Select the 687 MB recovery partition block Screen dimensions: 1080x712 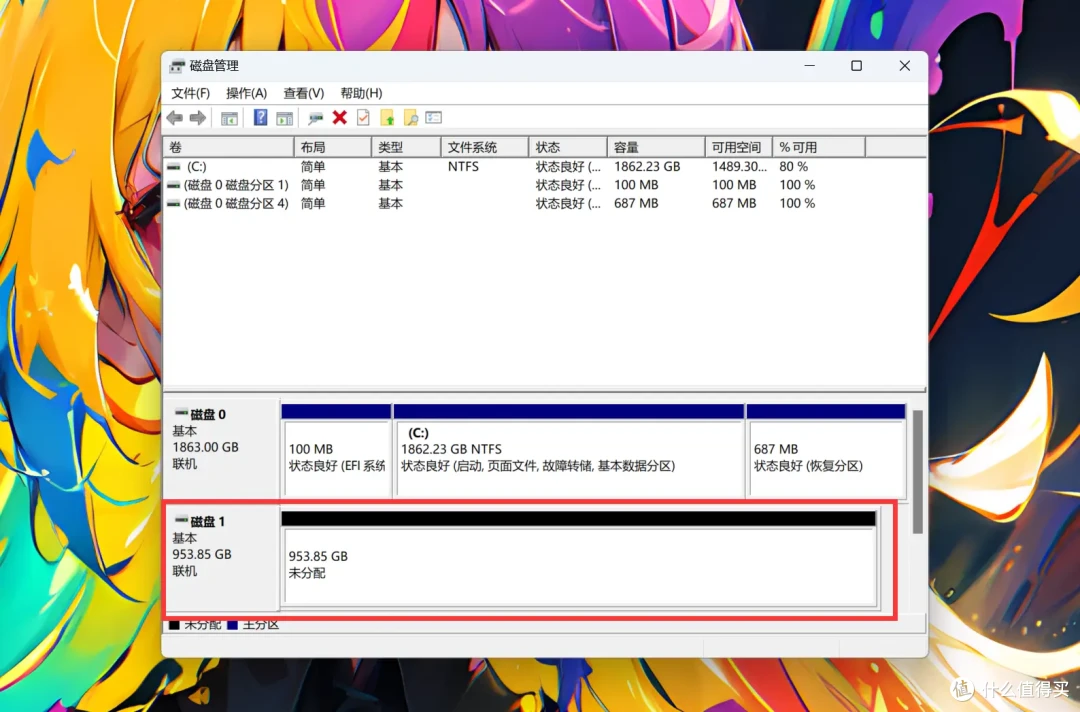[826, 451]
